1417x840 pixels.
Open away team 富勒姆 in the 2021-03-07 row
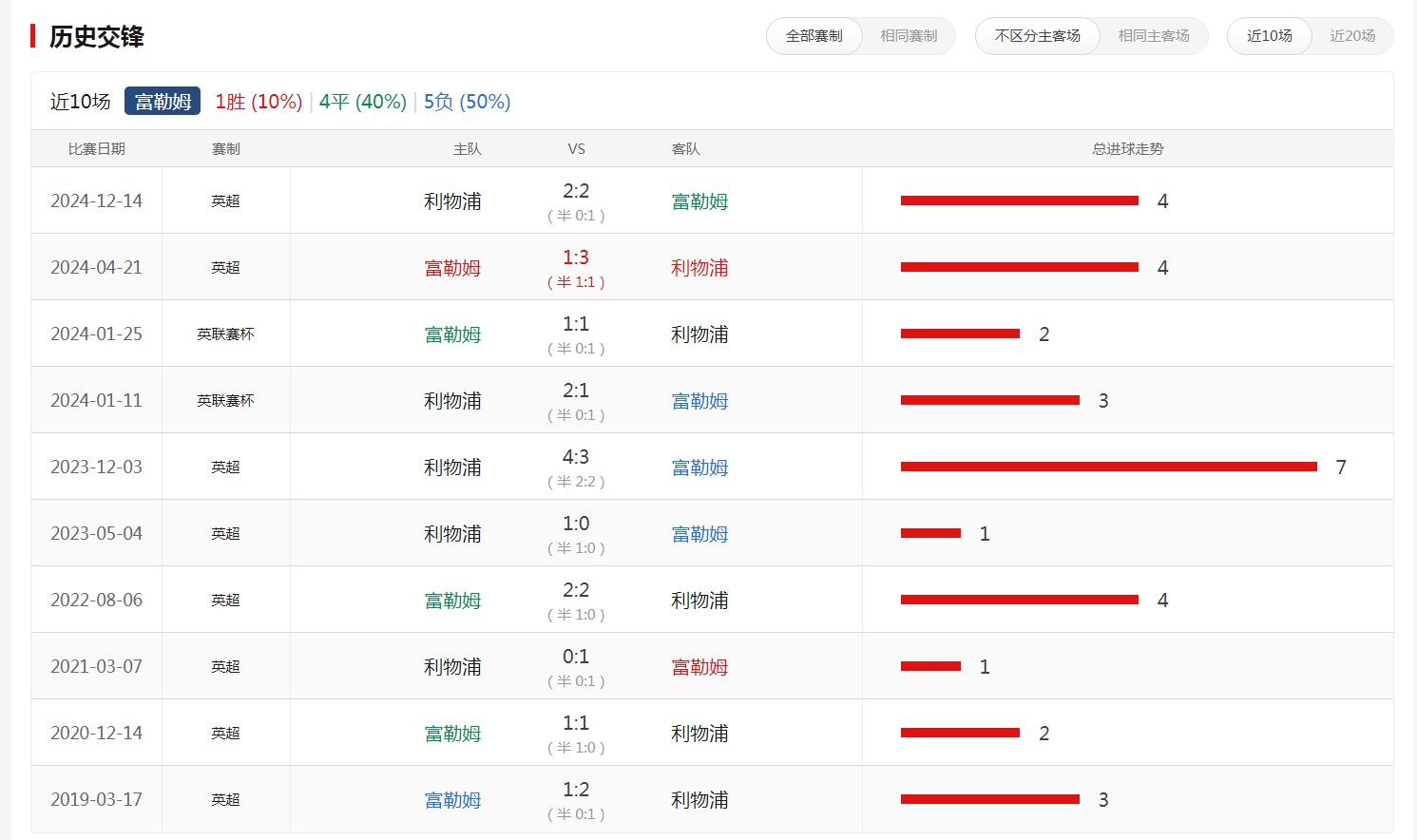click(x=699, y=667)
